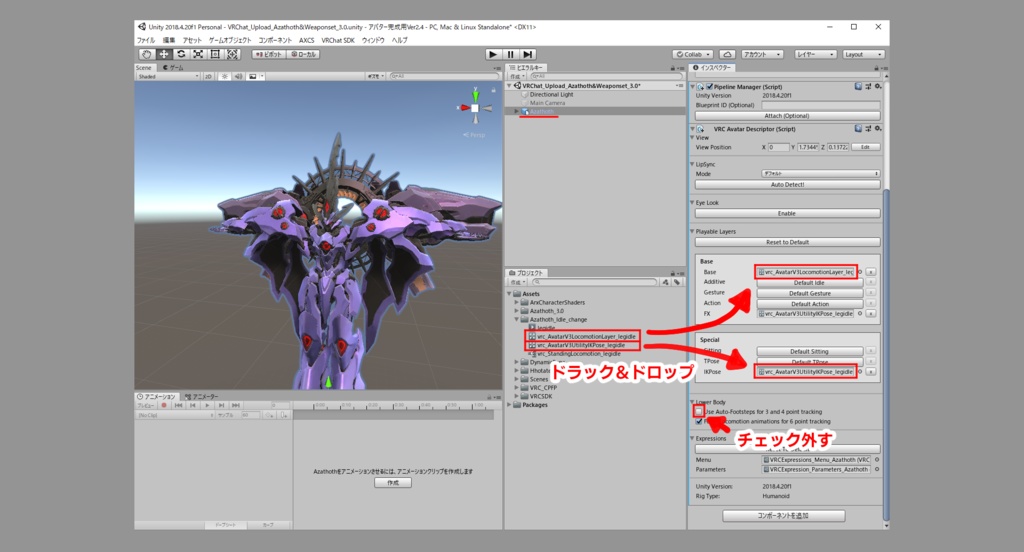
Task: Click the コンポーネントを追加 button
Action: [x=784, y=516]
